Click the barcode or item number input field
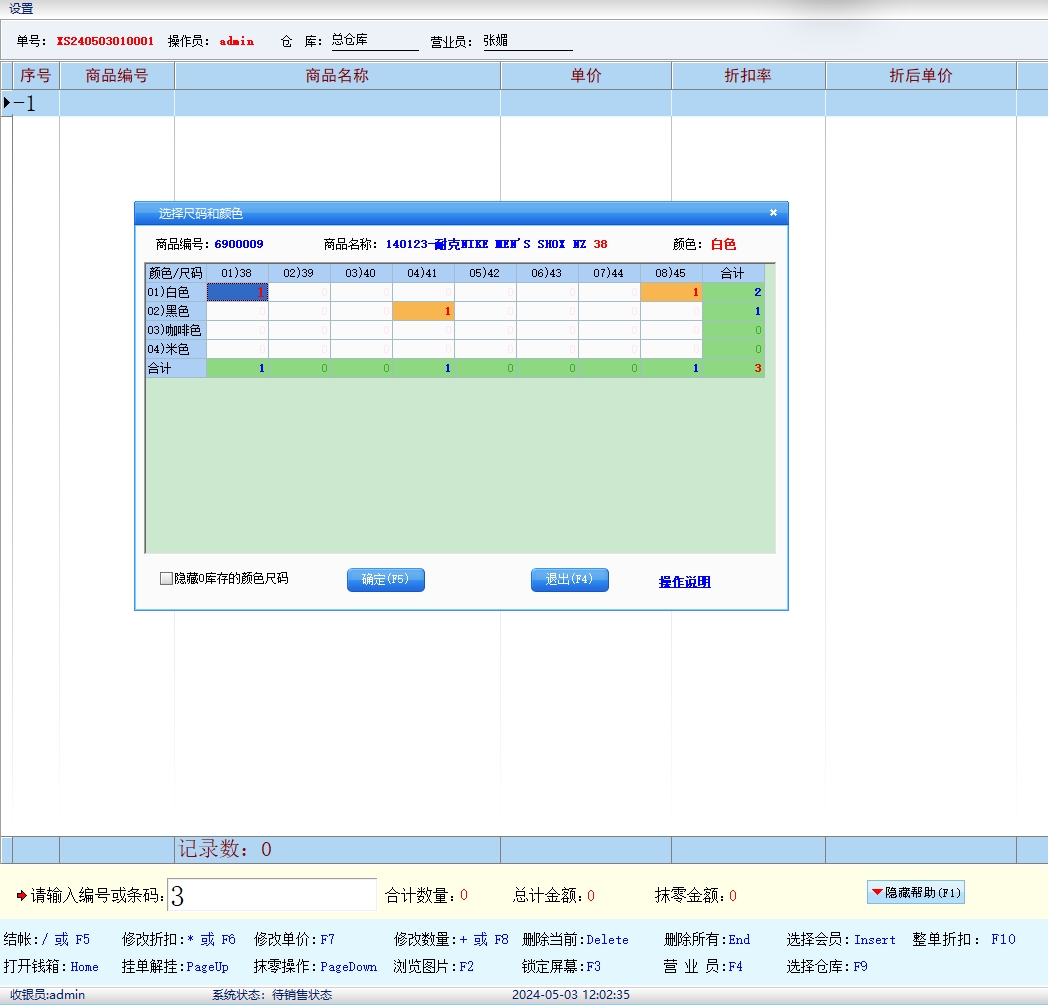 point(271,895)
